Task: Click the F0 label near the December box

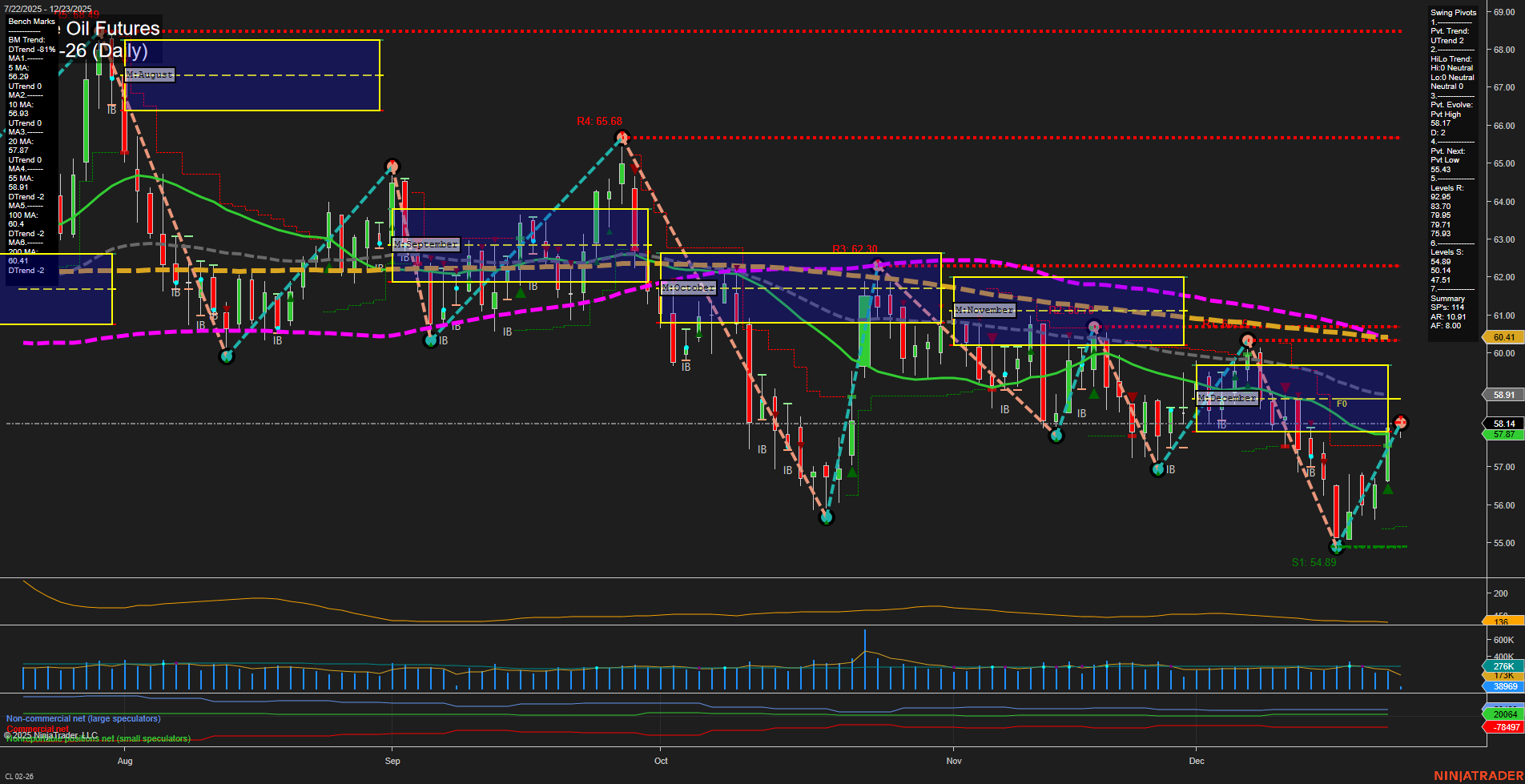Action: click(x=1342, y=404)
